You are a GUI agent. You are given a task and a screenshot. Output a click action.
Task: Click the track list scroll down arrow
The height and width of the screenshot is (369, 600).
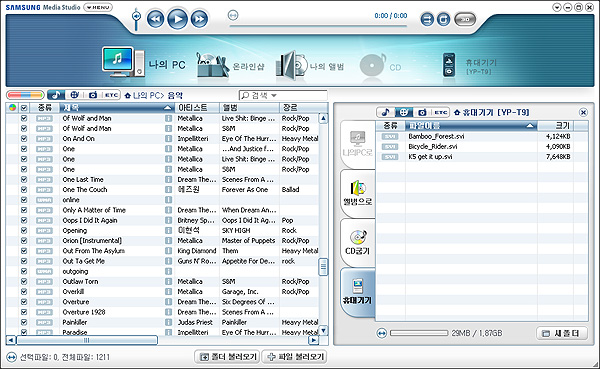(323, 330)
